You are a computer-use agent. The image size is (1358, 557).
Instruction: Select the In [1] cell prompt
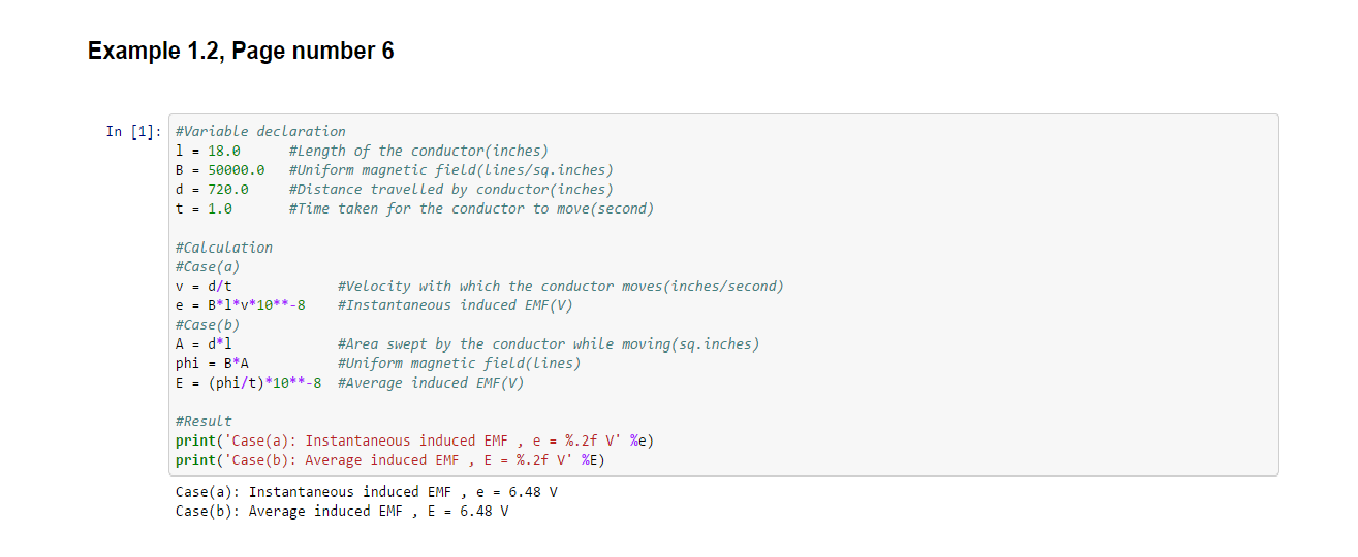(x=133, y=132)
